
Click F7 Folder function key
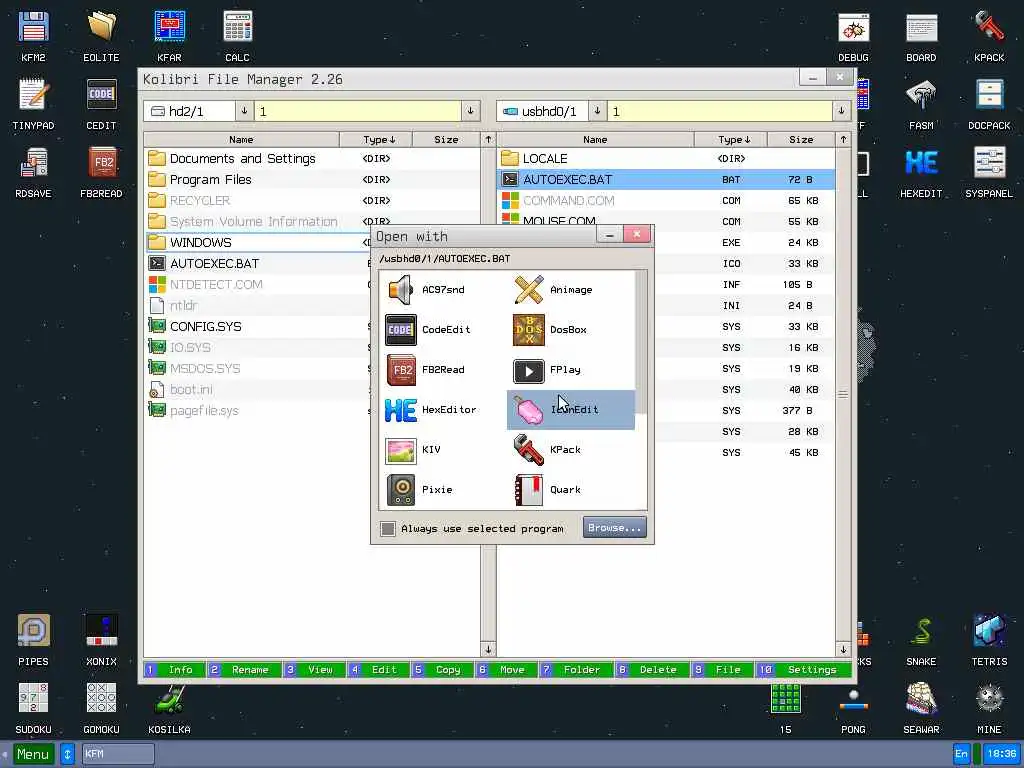576,669
